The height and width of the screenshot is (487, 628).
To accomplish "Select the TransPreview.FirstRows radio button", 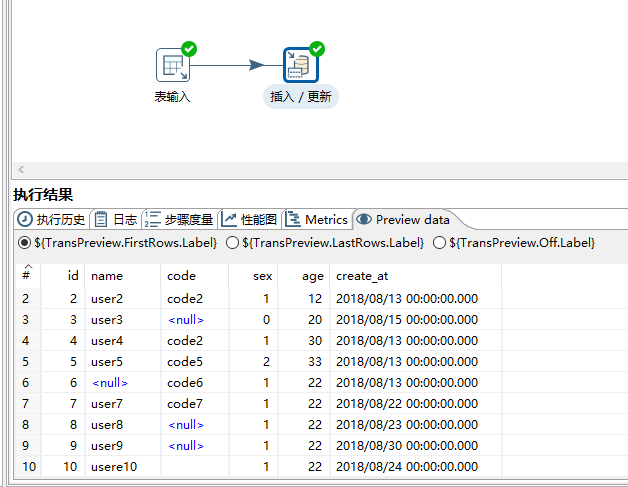I will click(x=24, y=243).
